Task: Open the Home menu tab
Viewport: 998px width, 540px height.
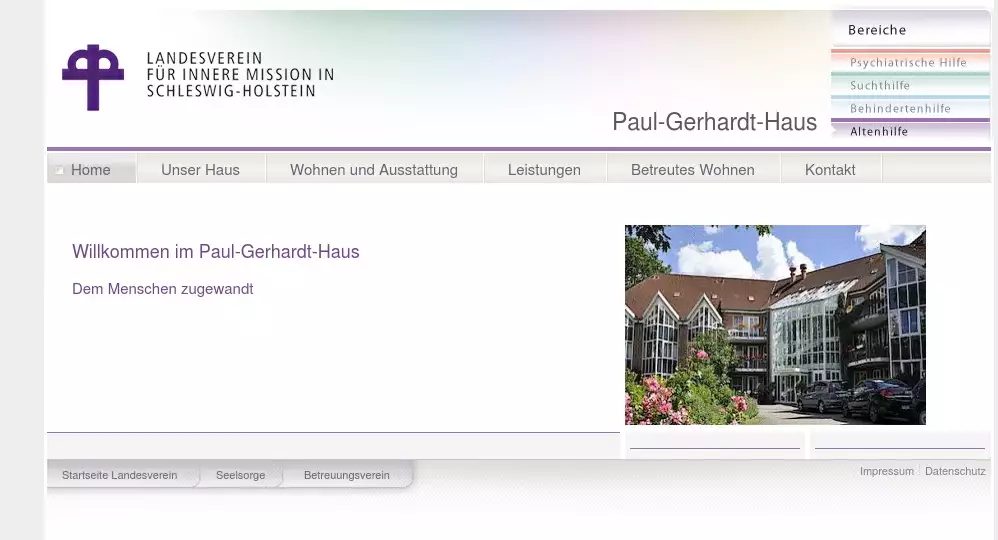Action: [x=91, y=170]
